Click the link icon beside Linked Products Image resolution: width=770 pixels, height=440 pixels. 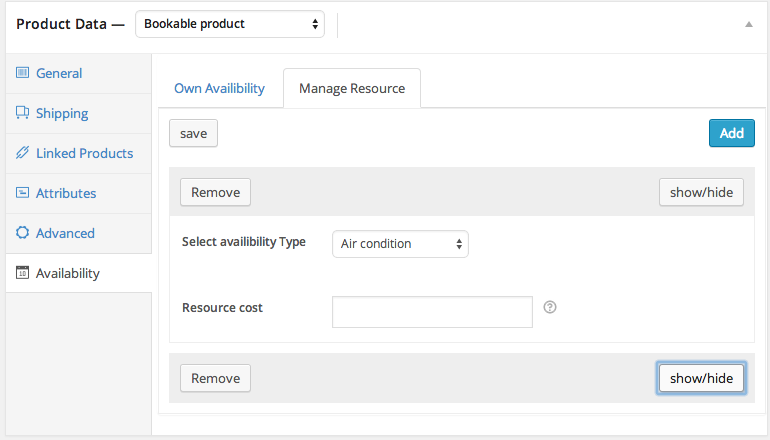[x=22, y=153]
